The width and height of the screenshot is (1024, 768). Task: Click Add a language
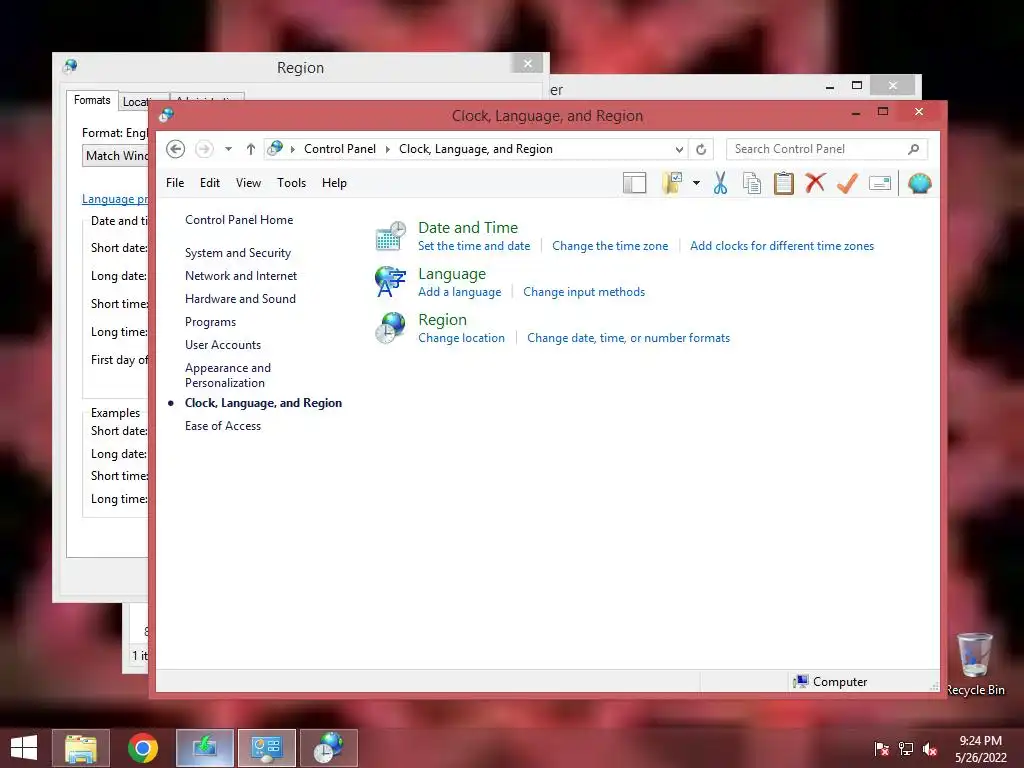(x=460, y=292)
